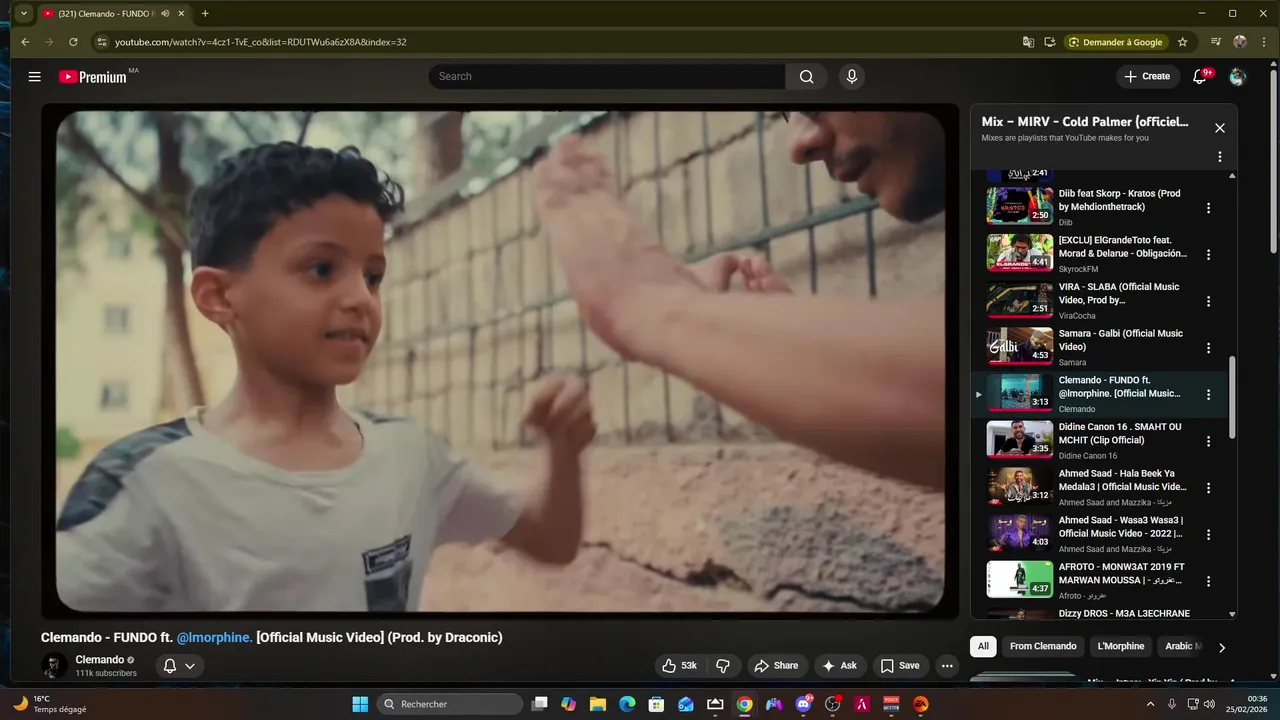Screen dimensions: 1280x720
Task: Open Clemando channel name link
Action: point(100,660)
